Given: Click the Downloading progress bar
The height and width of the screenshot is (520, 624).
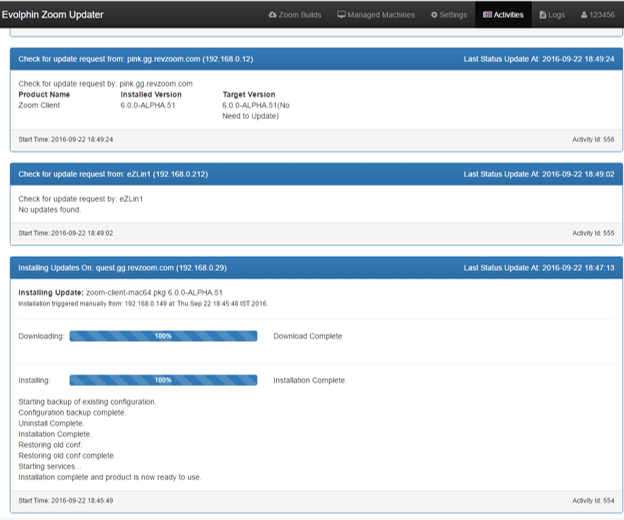Looking at the screenshot, I should (163, 336).
